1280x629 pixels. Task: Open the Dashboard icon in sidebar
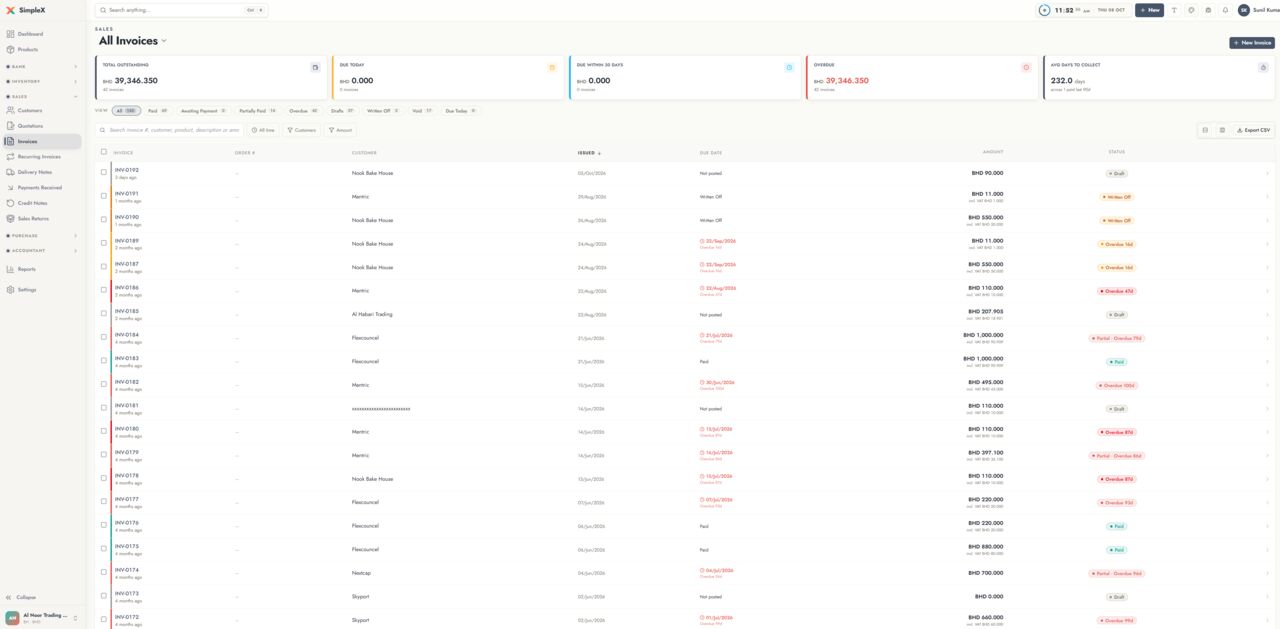click(11, 34)
